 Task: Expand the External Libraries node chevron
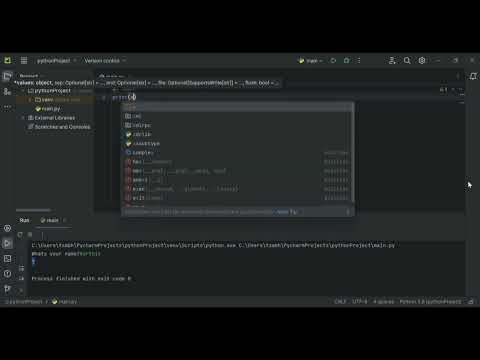tap(23, 118)
